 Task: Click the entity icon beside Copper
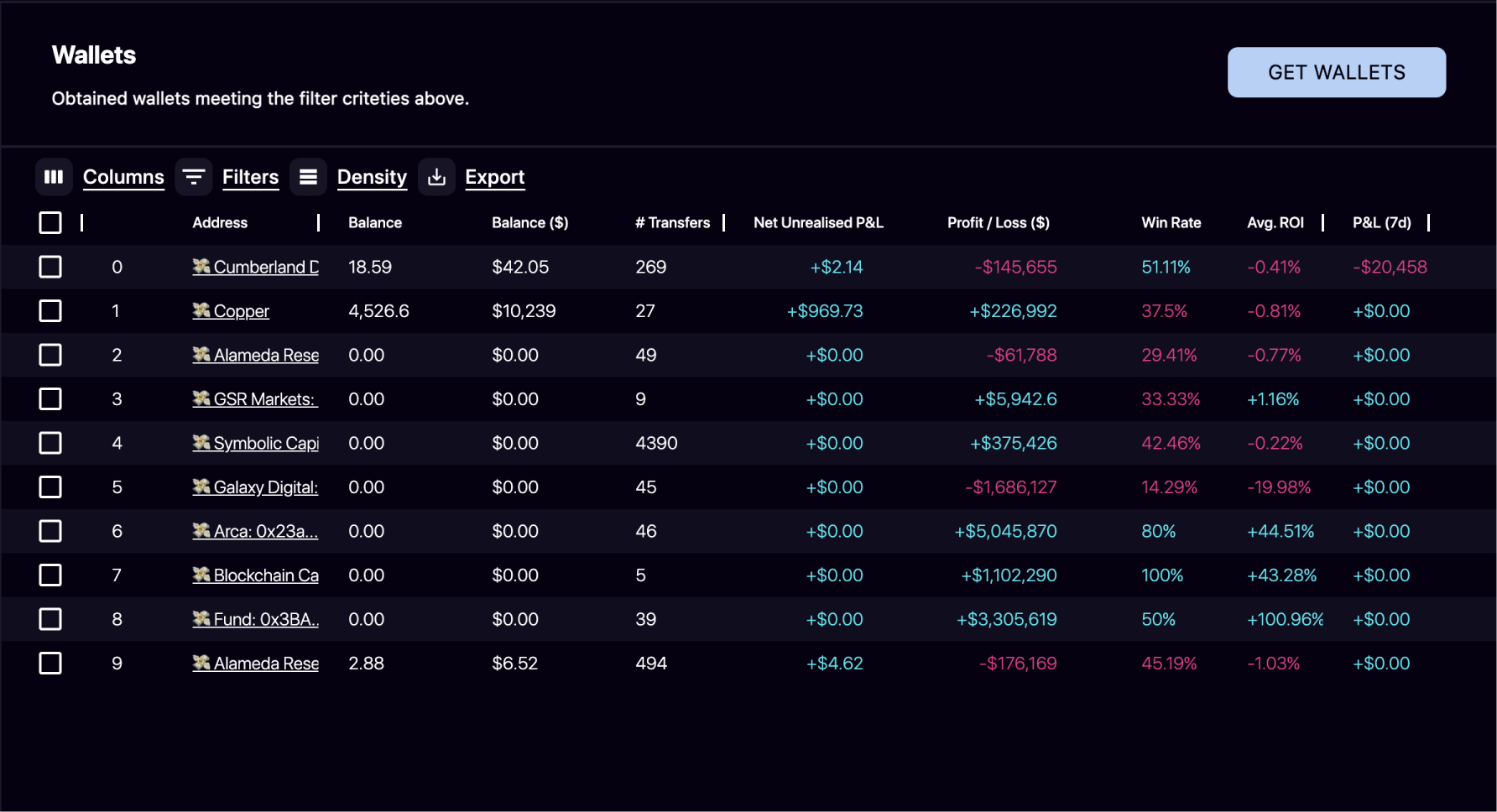201,310
